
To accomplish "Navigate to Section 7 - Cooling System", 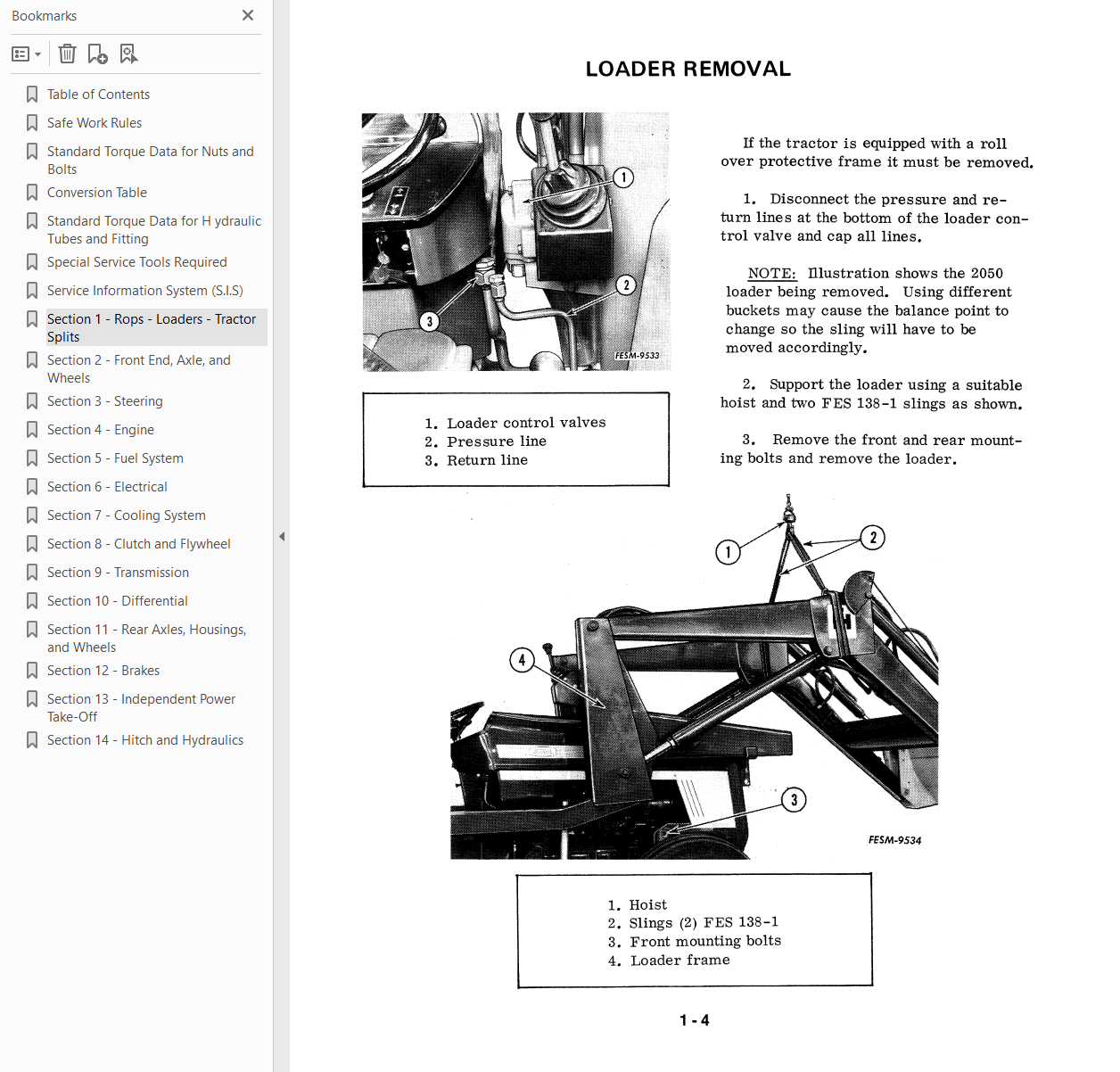I will (x=127, y=515).
